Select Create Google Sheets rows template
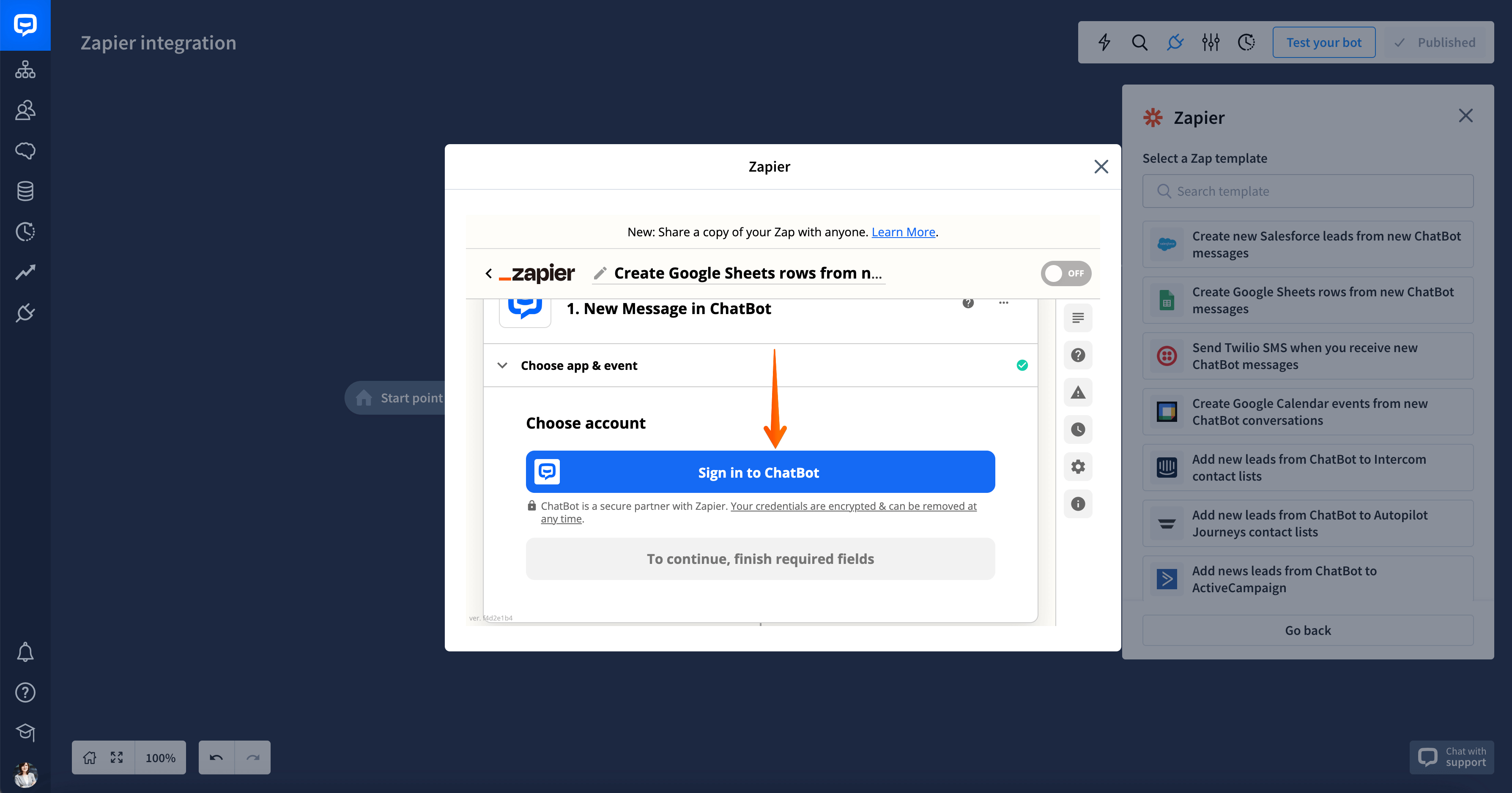Image resolution: width=1512 pixels, height=793 pixels. (1308, 301)
